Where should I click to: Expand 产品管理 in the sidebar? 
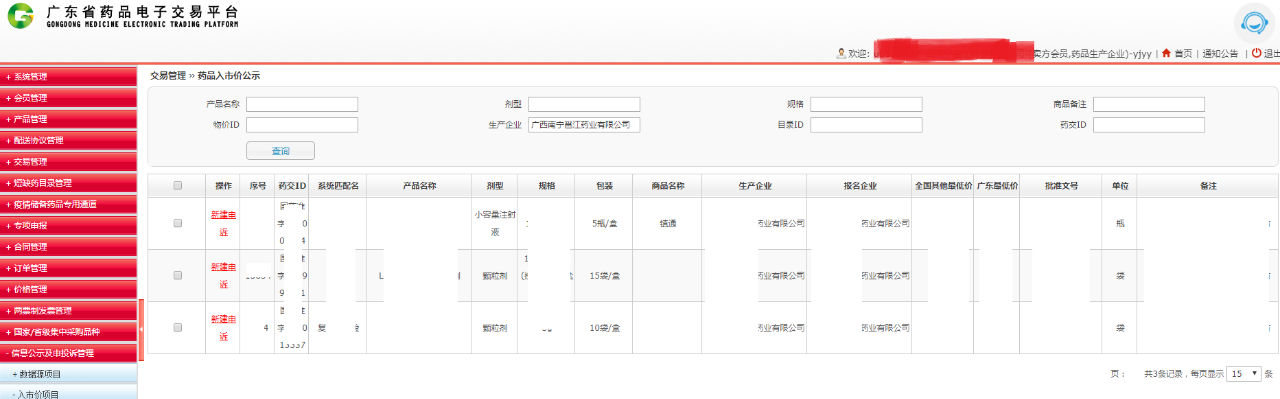[68, 120]
